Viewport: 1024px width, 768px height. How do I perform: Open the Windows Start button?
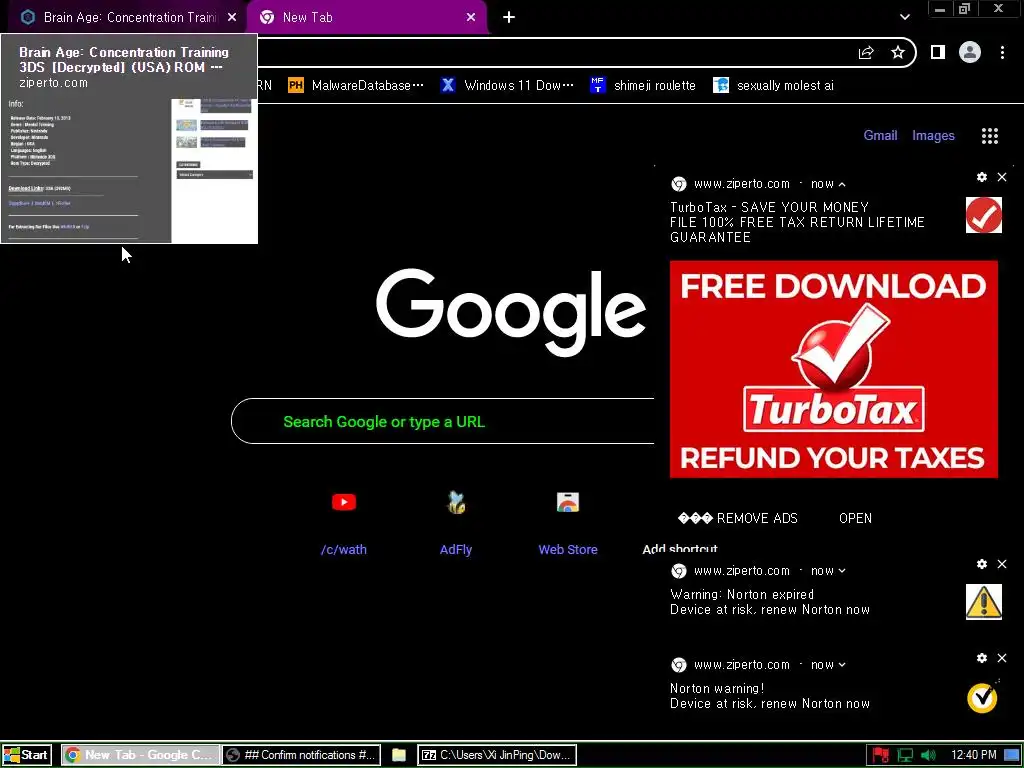coord(26,755)
